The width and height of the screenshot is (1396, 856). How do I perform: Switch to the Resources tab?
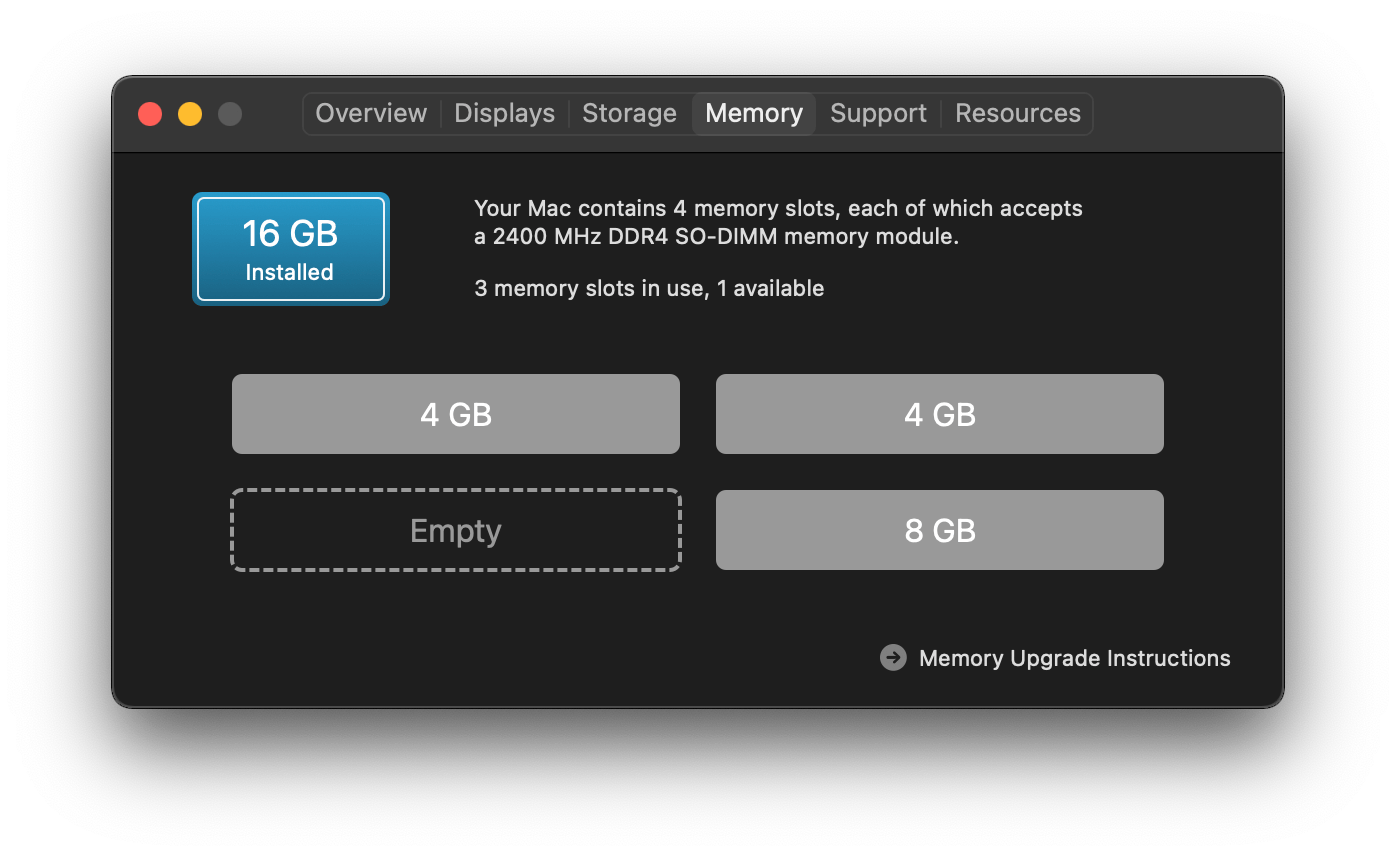point(1017,113)
